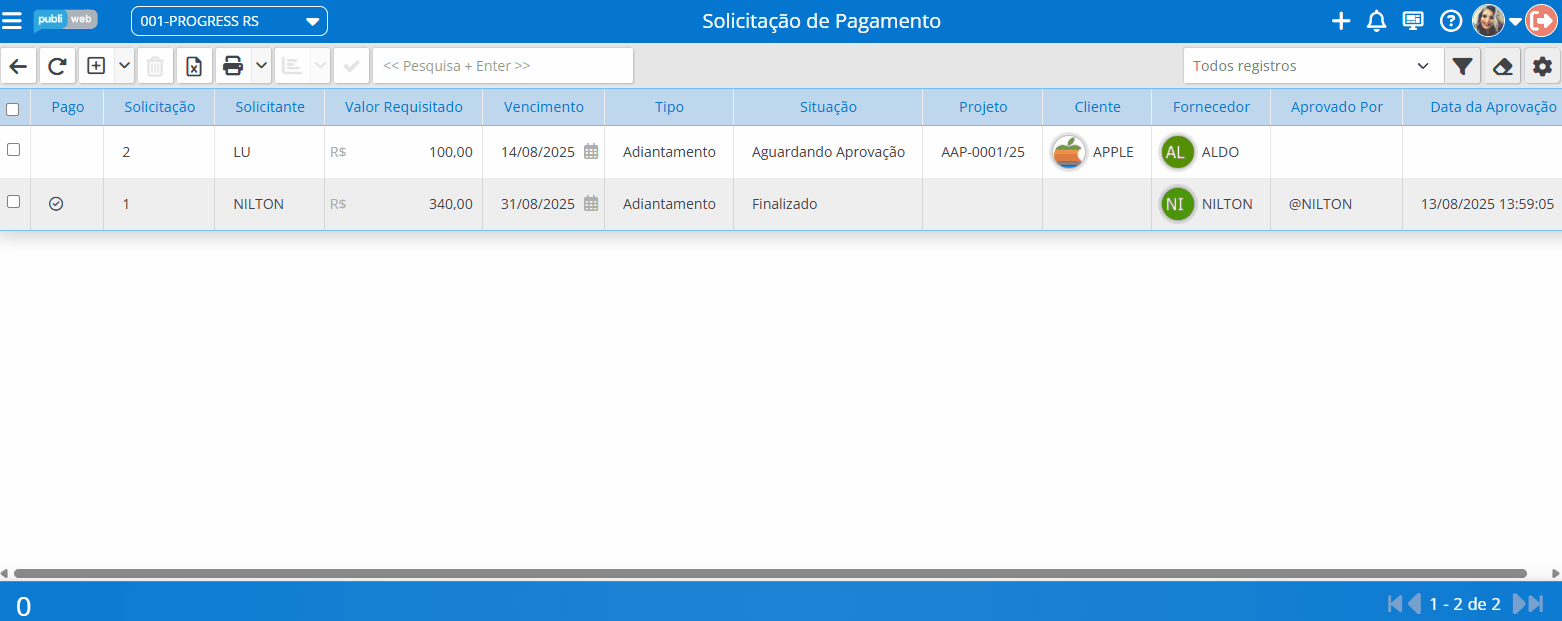The height and width of the screenshot is (621, 1562).
Task: Click the Pesquisa search input field
Action: [x=502, y=66]
